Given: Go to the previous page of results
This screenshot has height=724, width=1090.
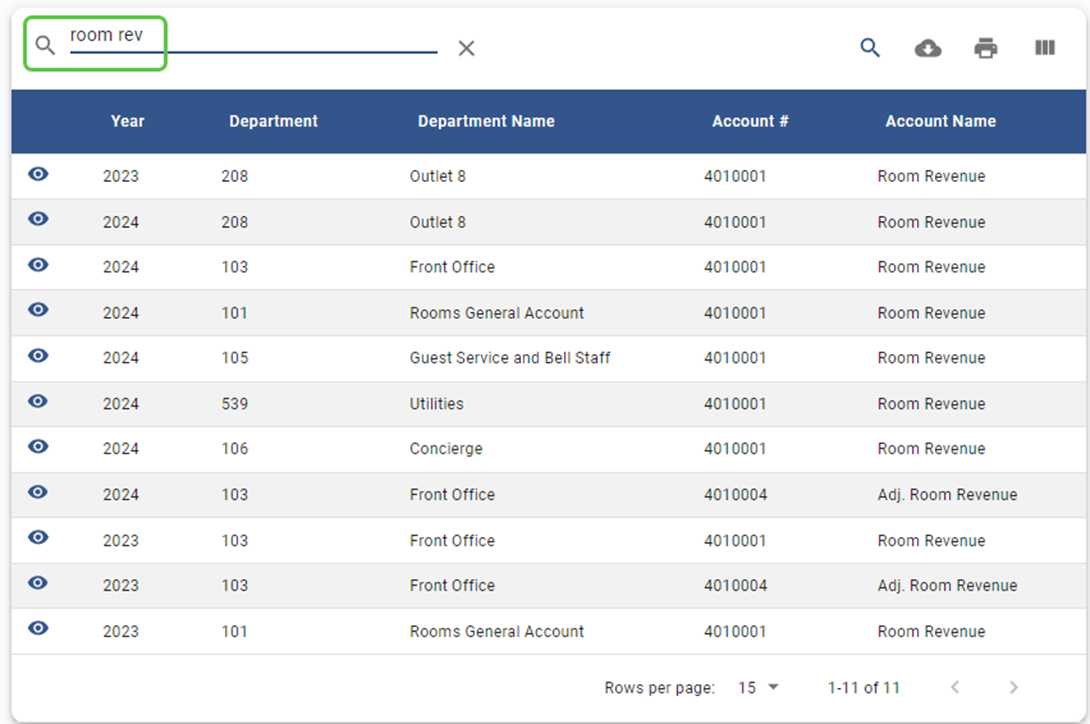Looking at the screenshot, I should pyautogui.click(x=955, y=688).
